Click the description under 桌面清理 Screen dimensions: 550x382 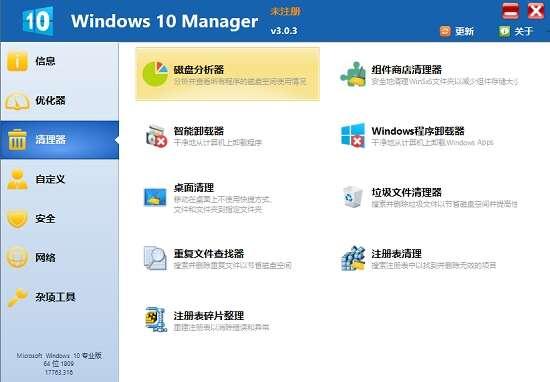point(222,205)
